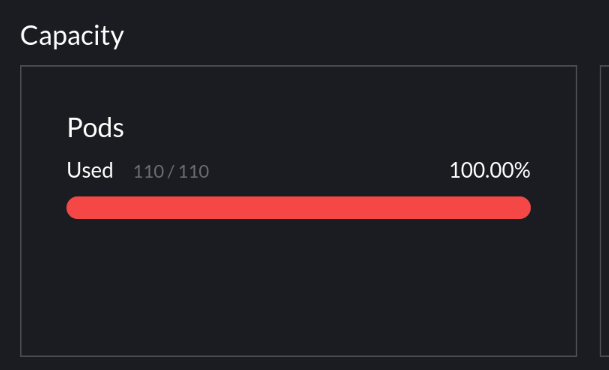
Task: Select the Pods card title
Action: click(96, 128)
